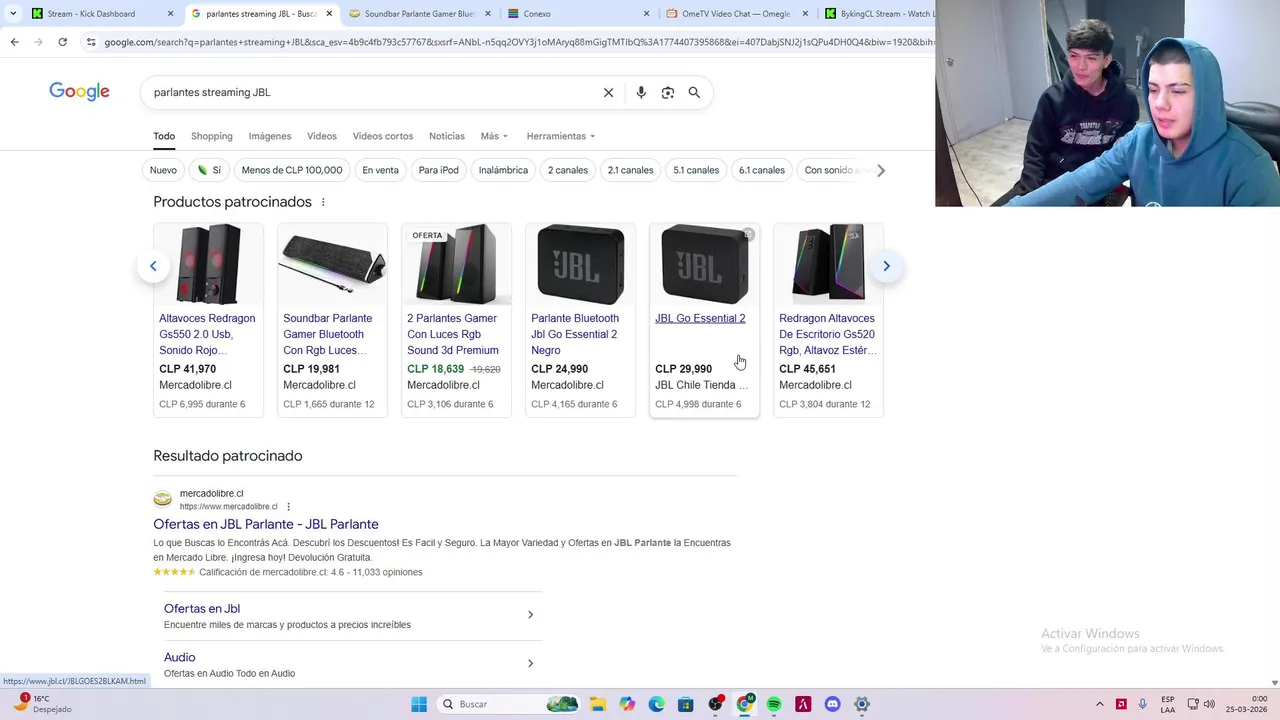
Task: Open the Más dropdown in search filters
Action: click(494, 136)
